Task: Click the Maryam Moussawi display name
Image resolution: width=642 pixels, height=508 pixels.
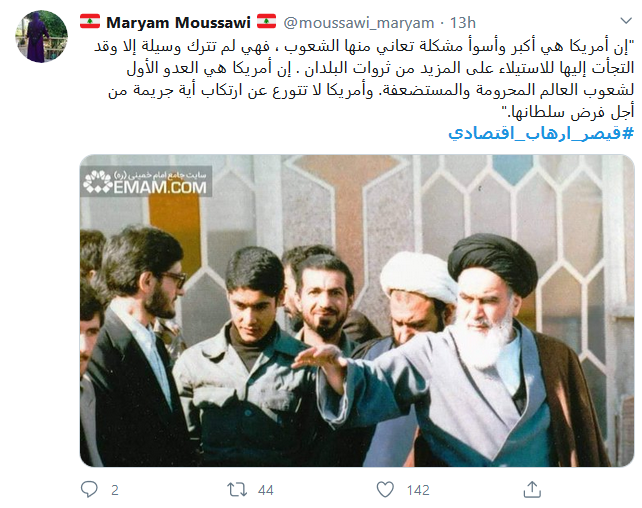Action: [x=178, y=22]
